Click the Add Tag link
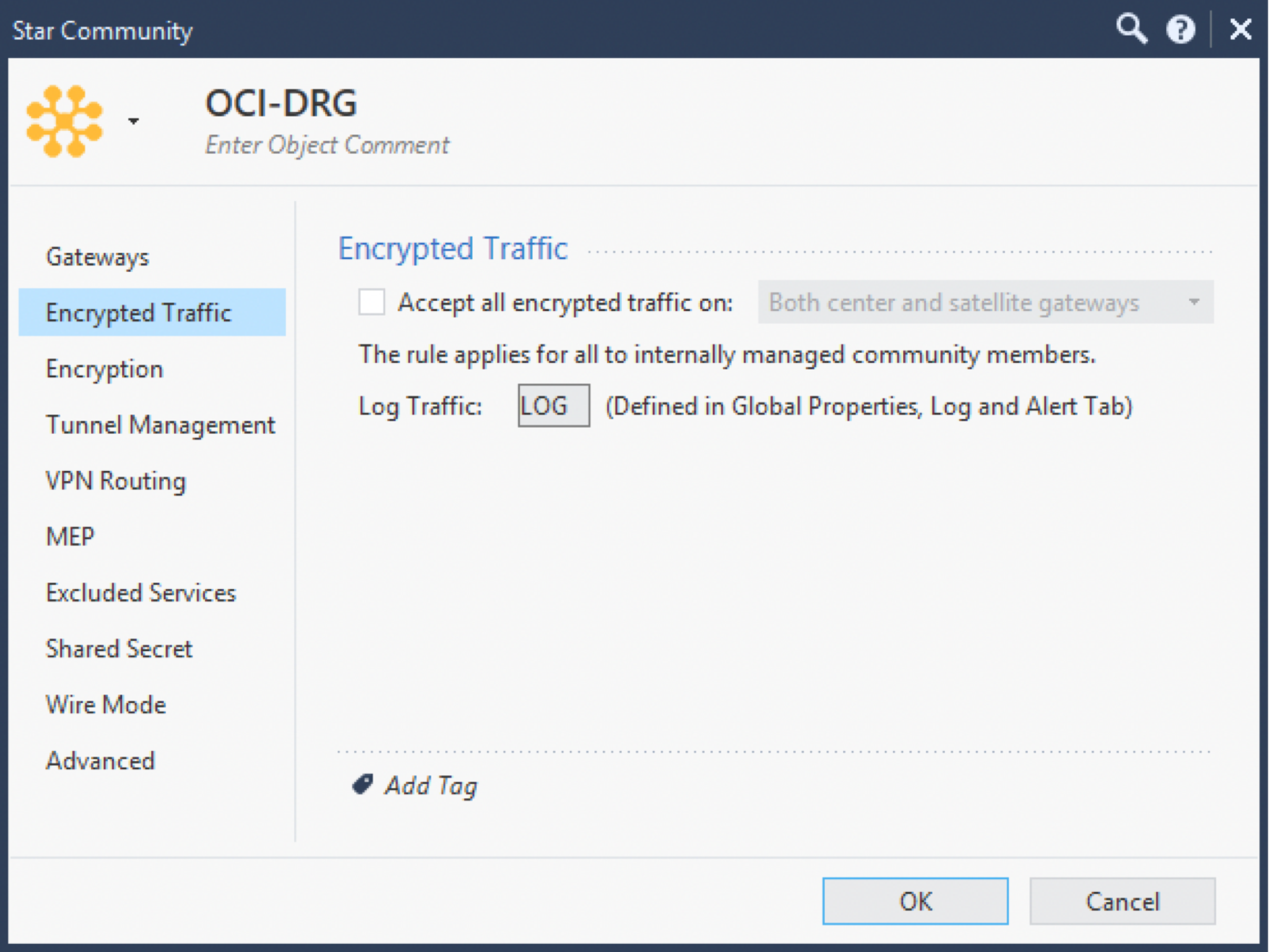This screenshot has height=952, width=1270. [x=431, y=786]
